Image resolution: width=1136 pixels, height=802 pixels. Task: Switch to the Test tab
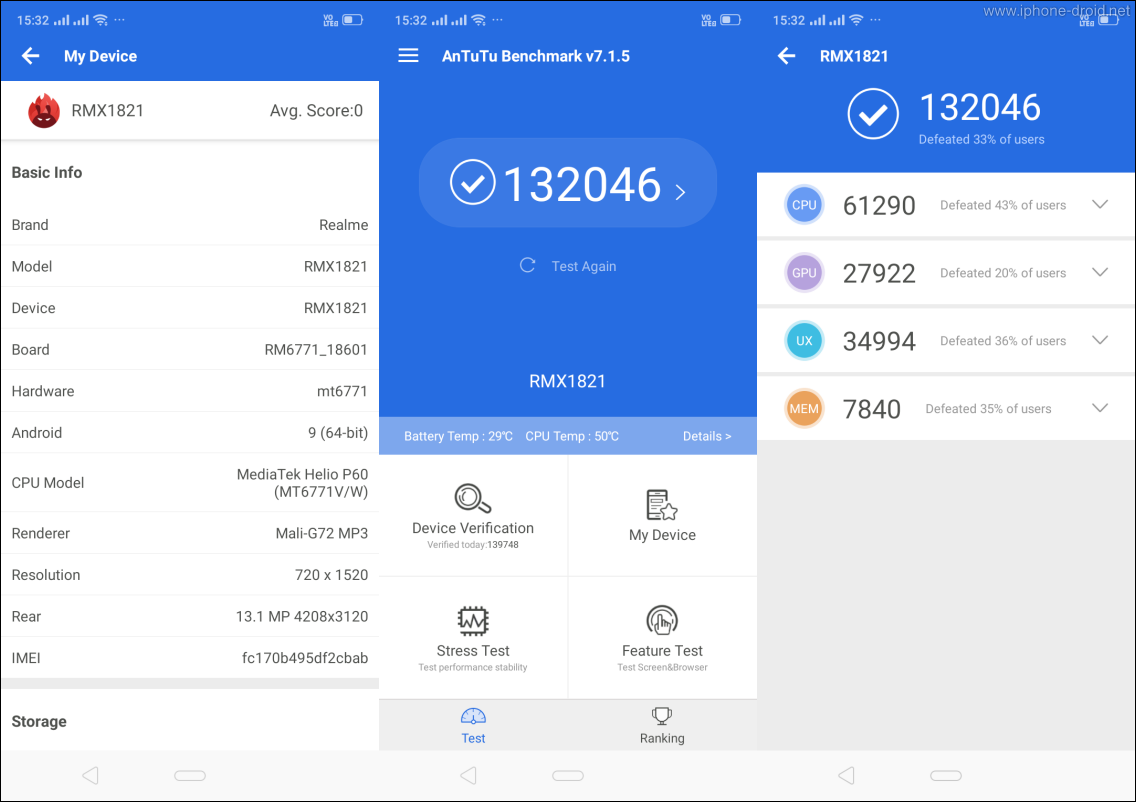(473, 725)
